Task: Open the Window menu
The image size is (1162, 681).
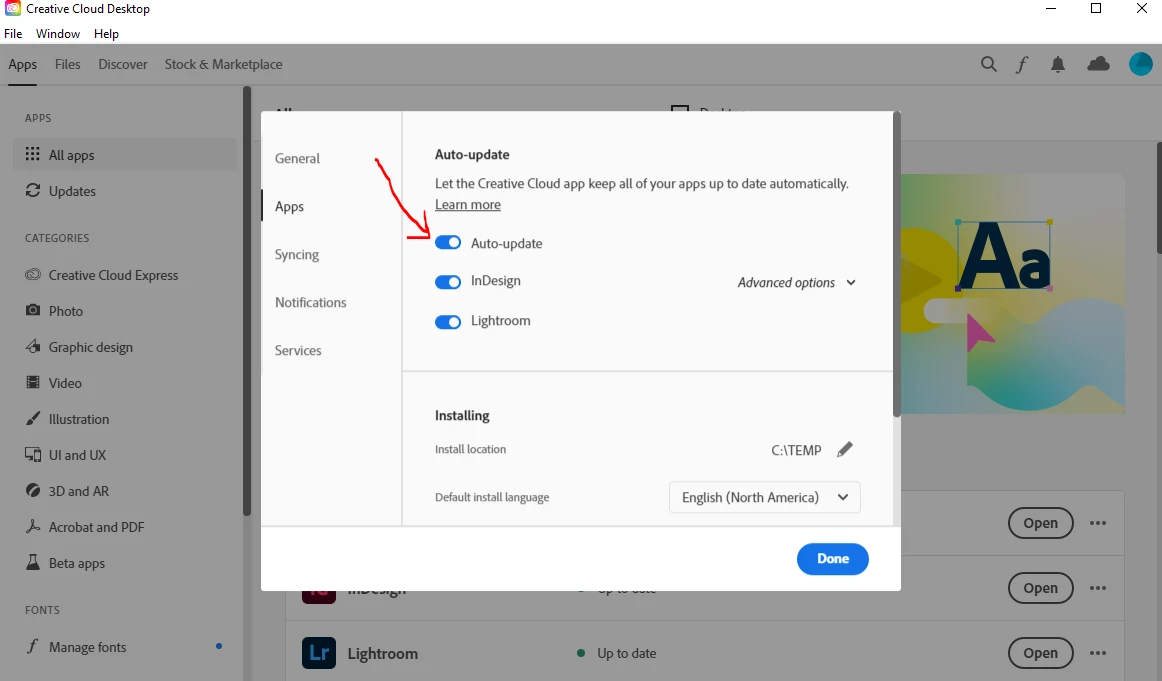Action: tap(58, 33)
